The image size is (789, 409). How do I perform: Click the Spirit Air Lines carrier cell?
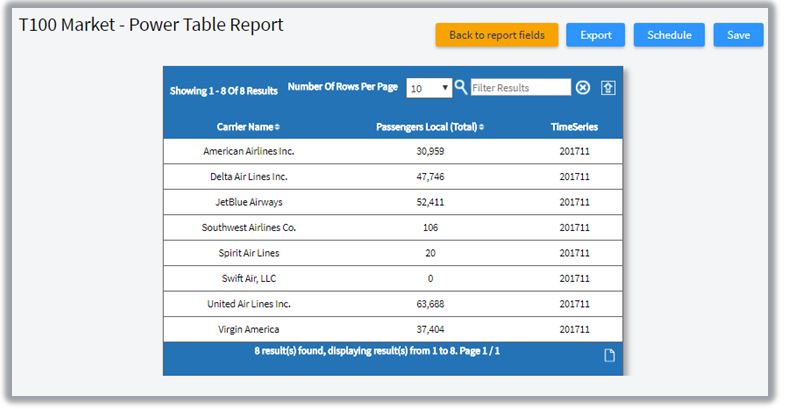[249, 253]
